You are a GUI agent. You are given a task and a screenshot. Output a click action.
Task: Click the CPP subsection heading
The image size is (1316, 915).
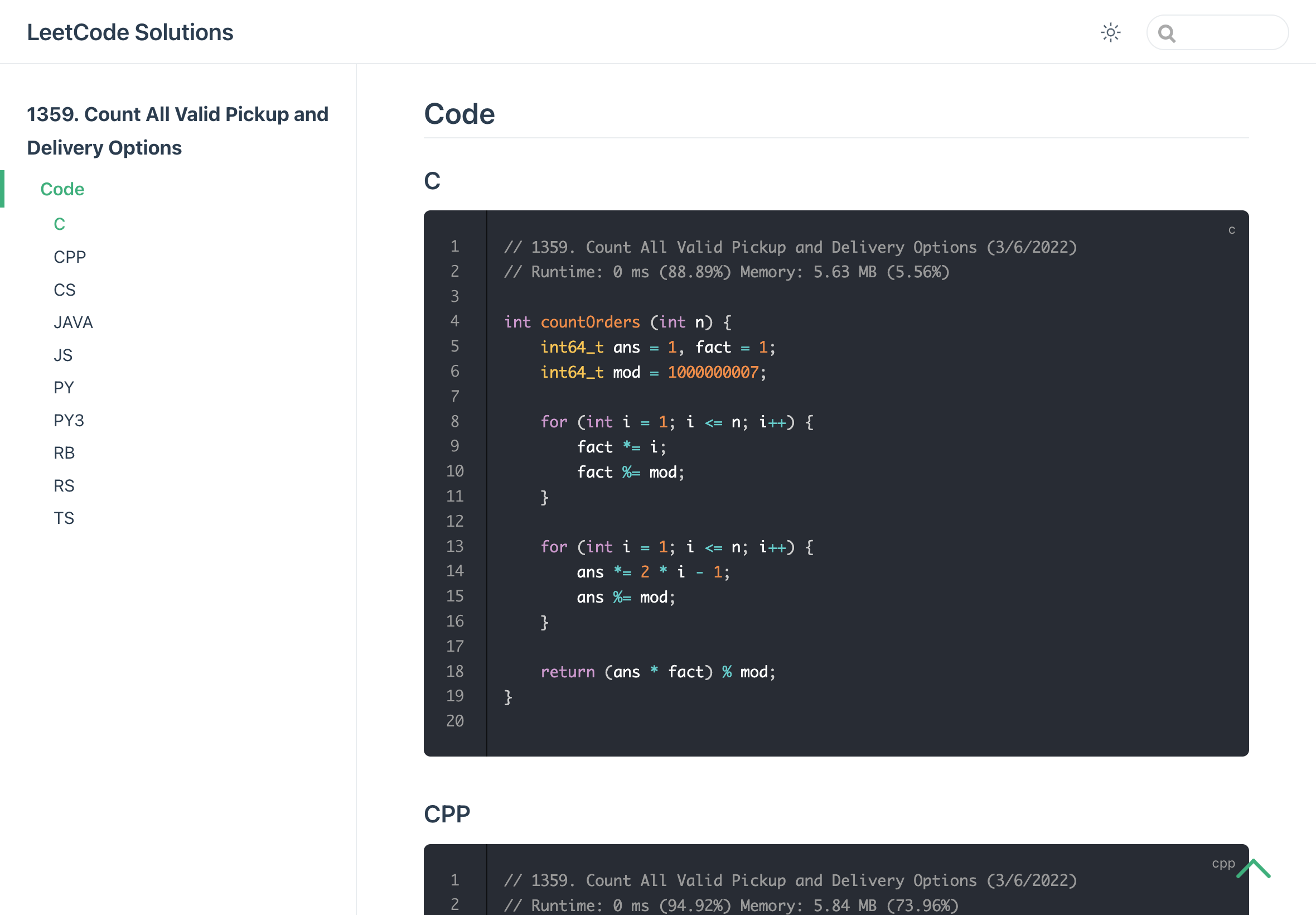pyautogui.click(x=447, y=814)
